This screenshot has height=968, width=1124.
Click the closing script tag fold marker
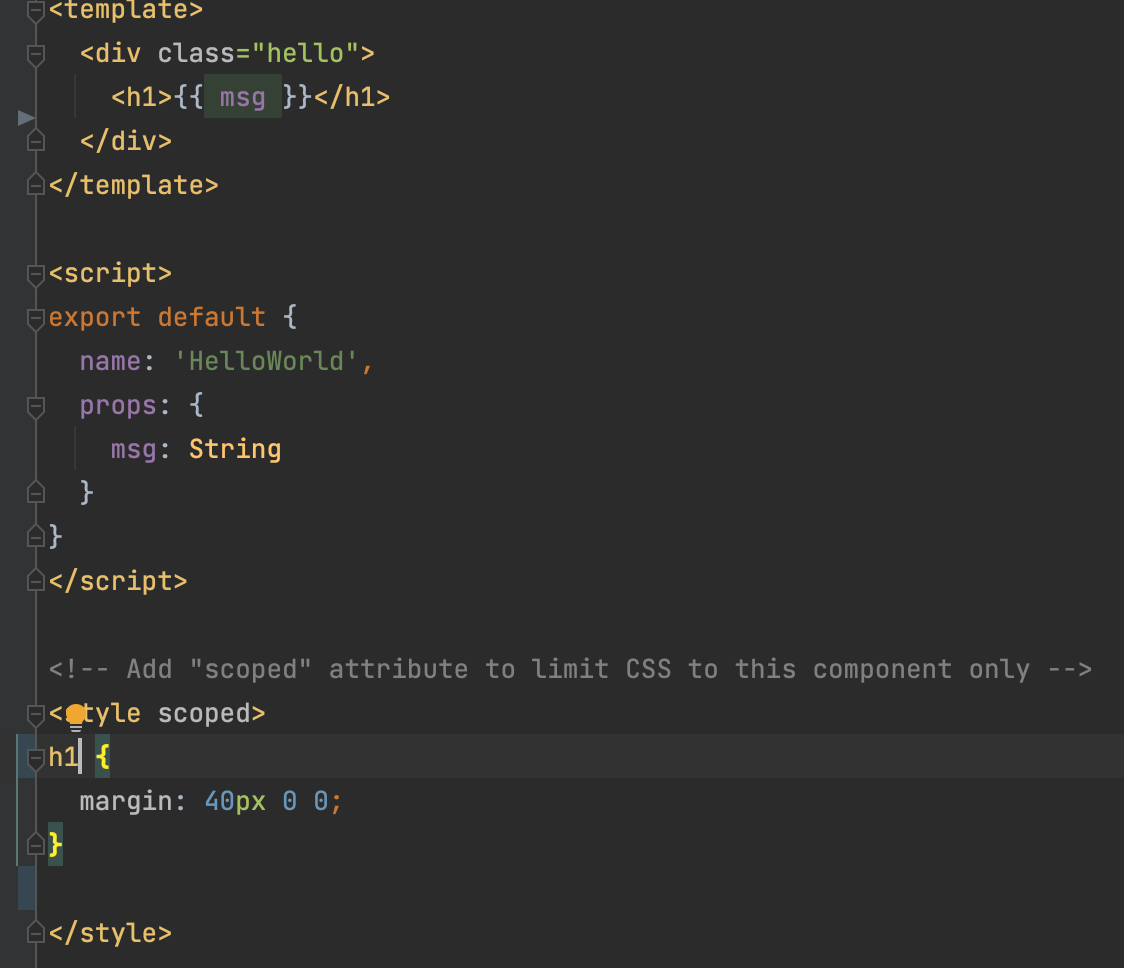(x=35, y=581)
